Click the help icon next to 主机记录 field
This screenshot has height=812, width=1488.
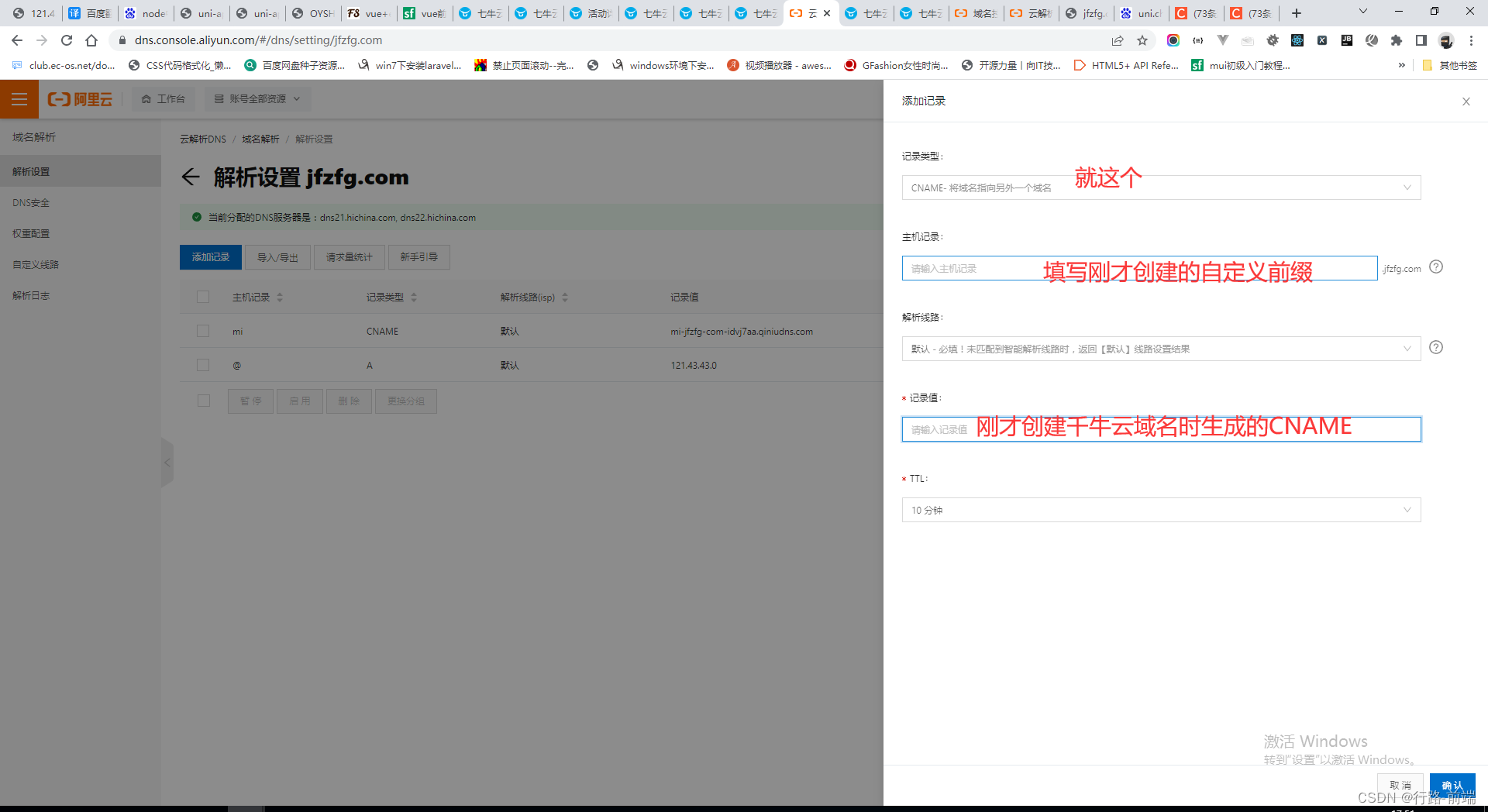click(x=1436, y=267)
